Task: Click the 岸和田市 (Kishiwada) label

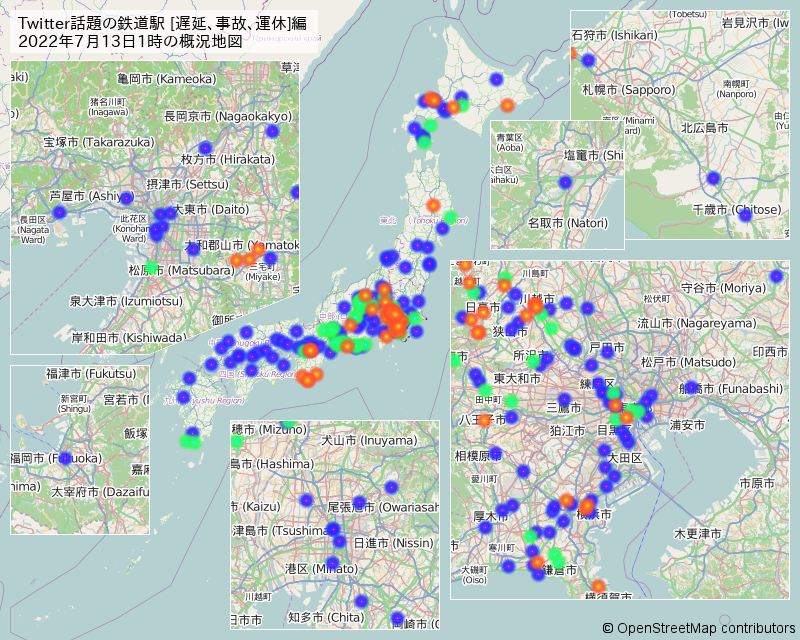Action: tap(129, 337)
